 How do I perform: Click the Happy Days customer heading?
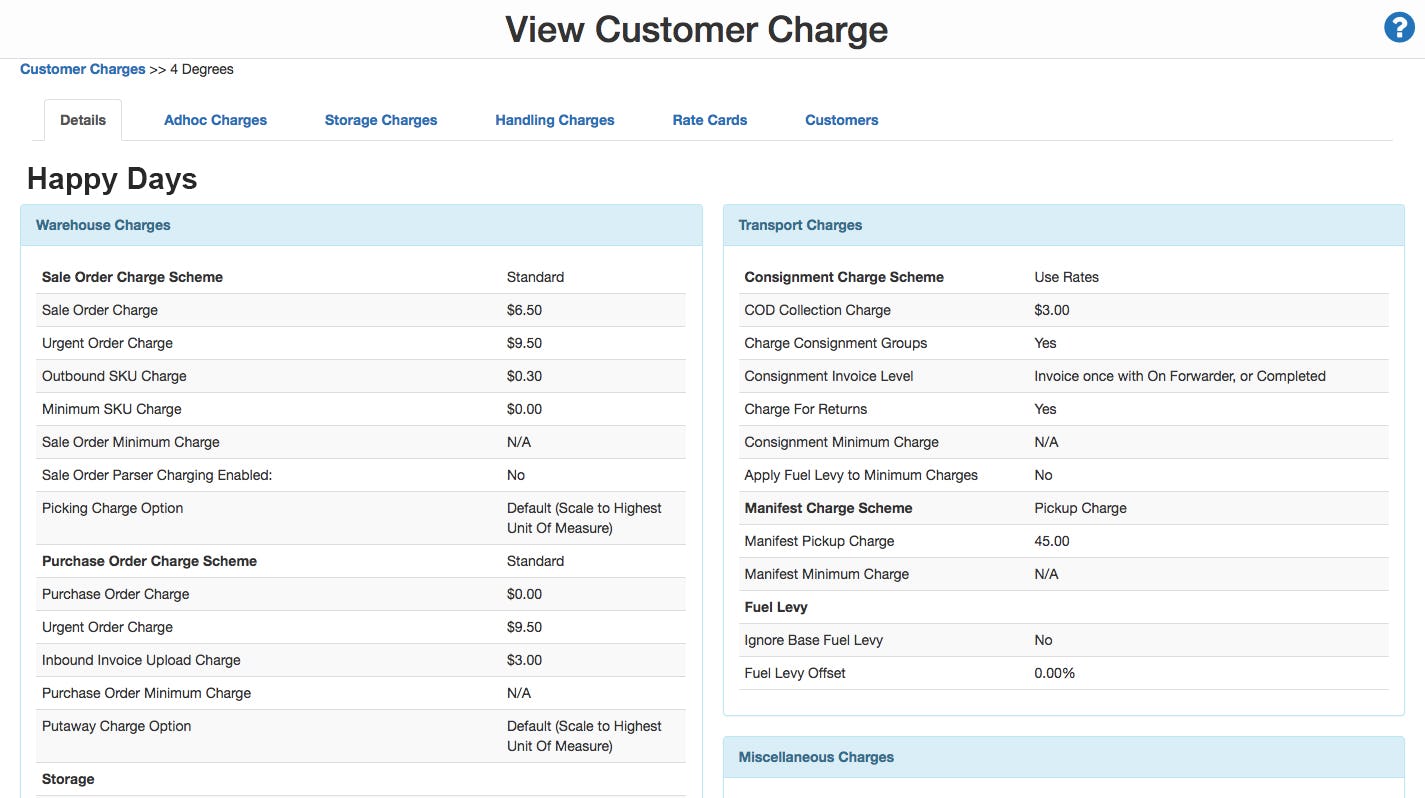point(110,178)
